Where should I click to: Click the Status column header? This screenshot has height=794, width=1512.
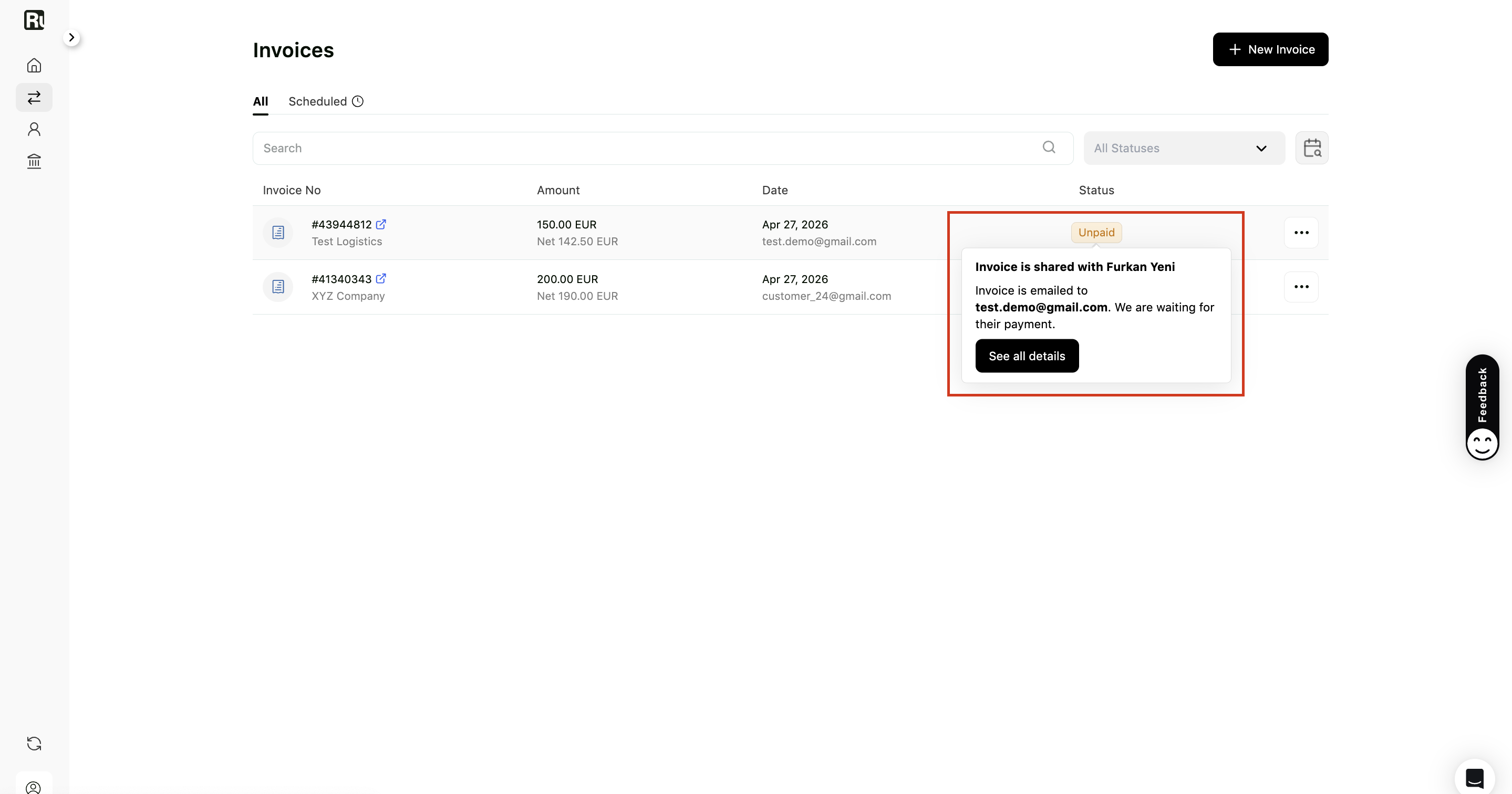1096,190
